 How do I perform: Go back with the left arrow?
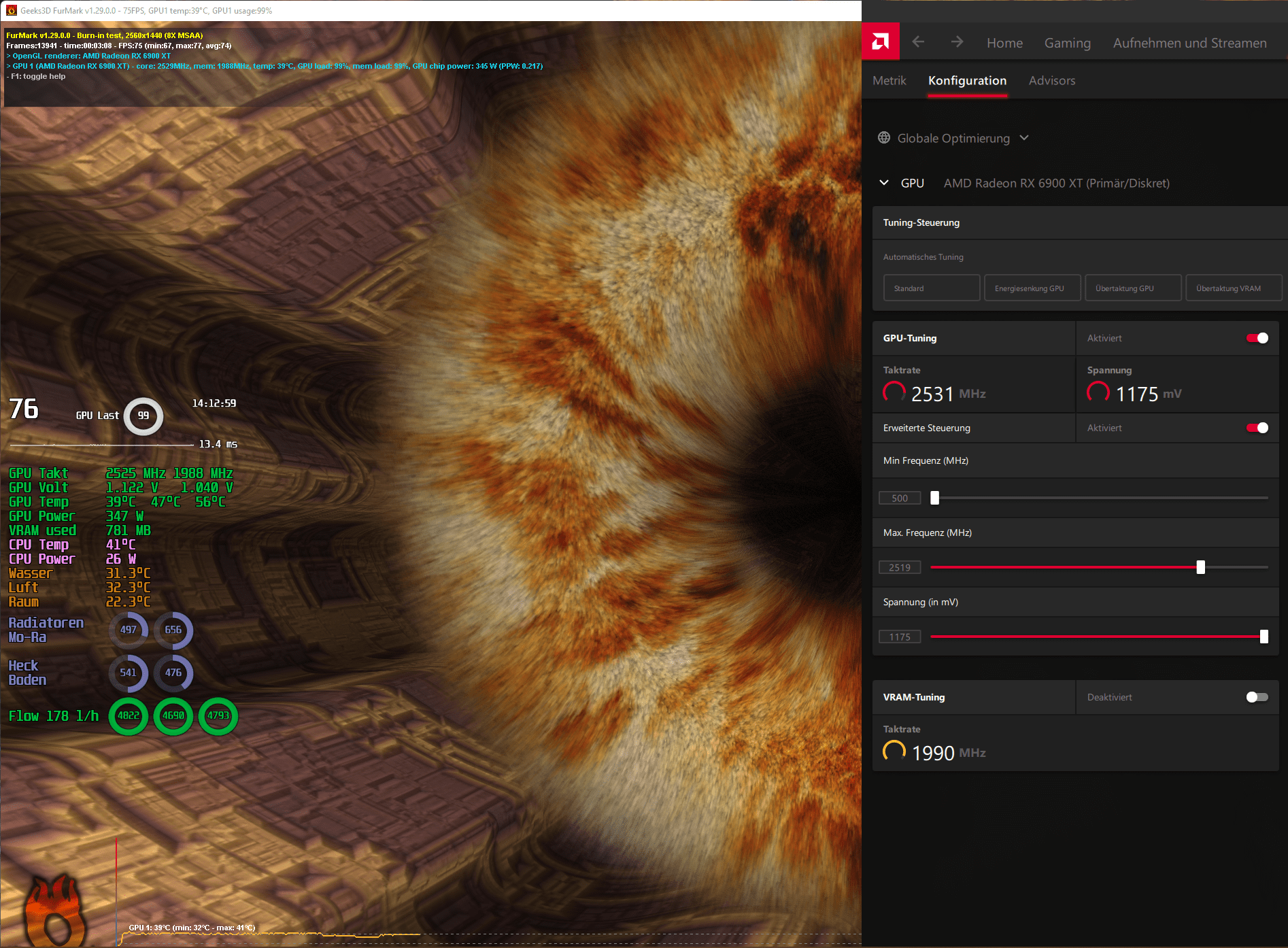click(x=918, y=42)
